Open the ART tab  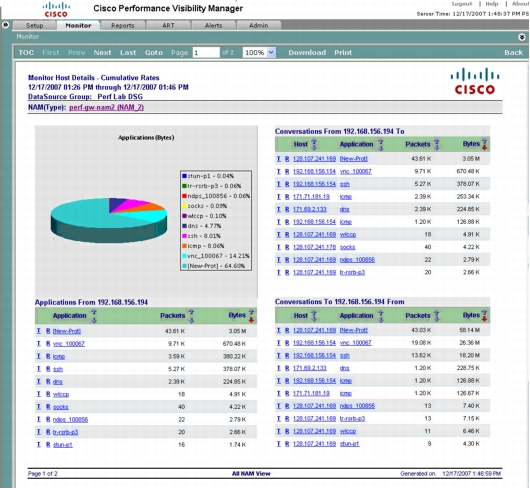(x=168, y=26)
